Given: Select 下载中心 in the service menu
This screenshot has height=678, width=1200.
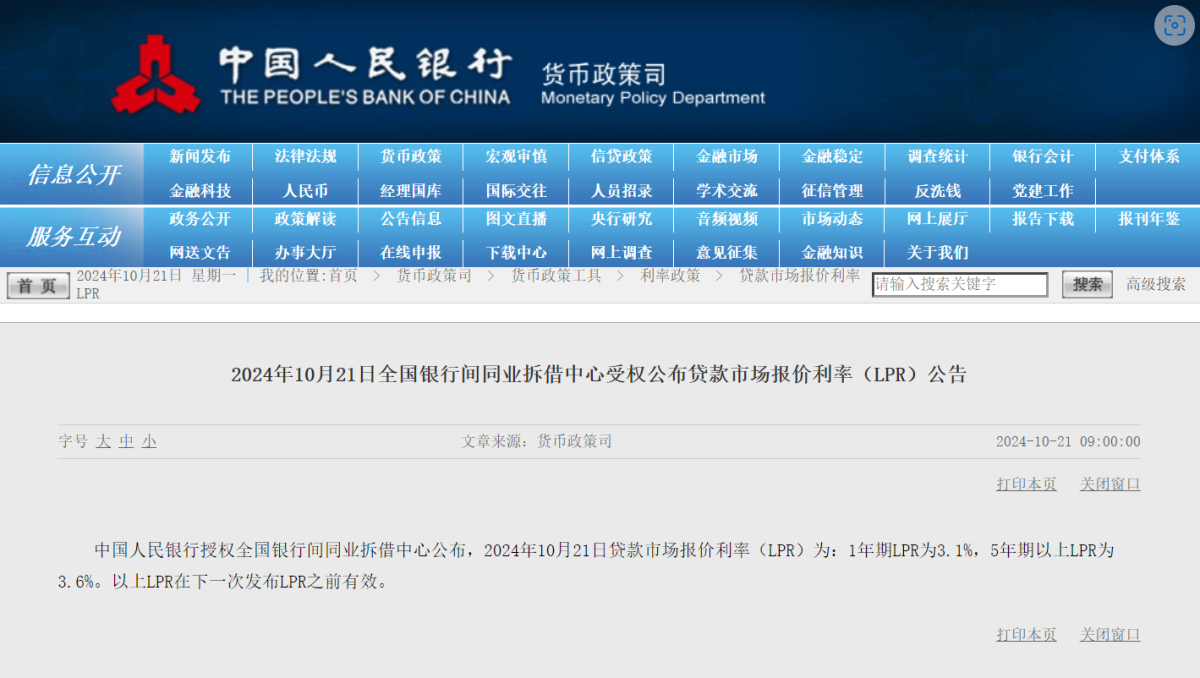Looking at the screenshot, I should 516,253.
